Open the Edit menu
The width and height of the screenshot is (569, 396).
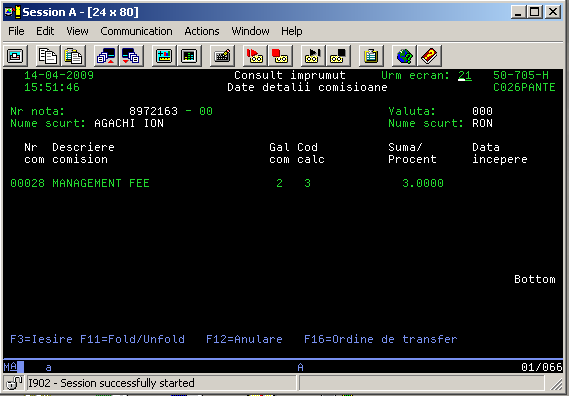[45, 31]
